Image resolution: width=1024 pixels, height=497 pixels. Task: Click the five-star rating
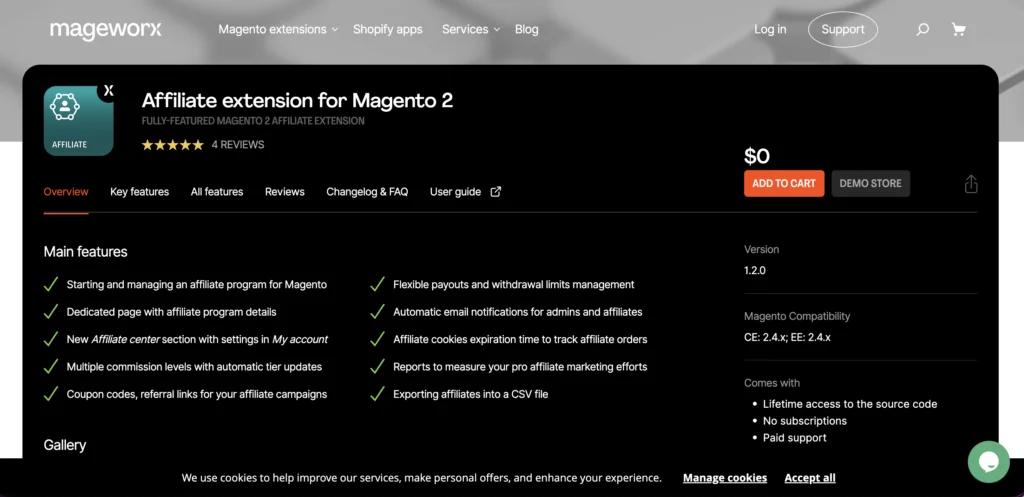[172, 145]
